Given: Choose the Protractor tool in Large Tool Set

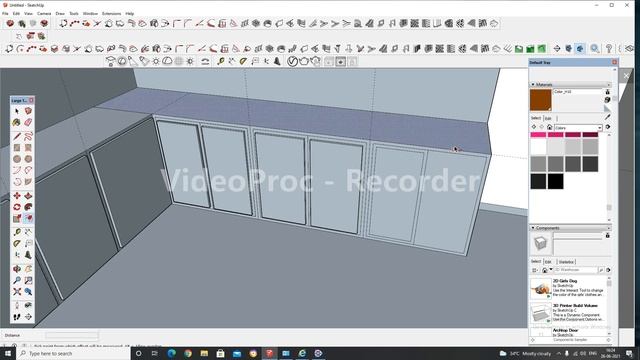Looking at the screenshot, I should (x=17, y=244).
